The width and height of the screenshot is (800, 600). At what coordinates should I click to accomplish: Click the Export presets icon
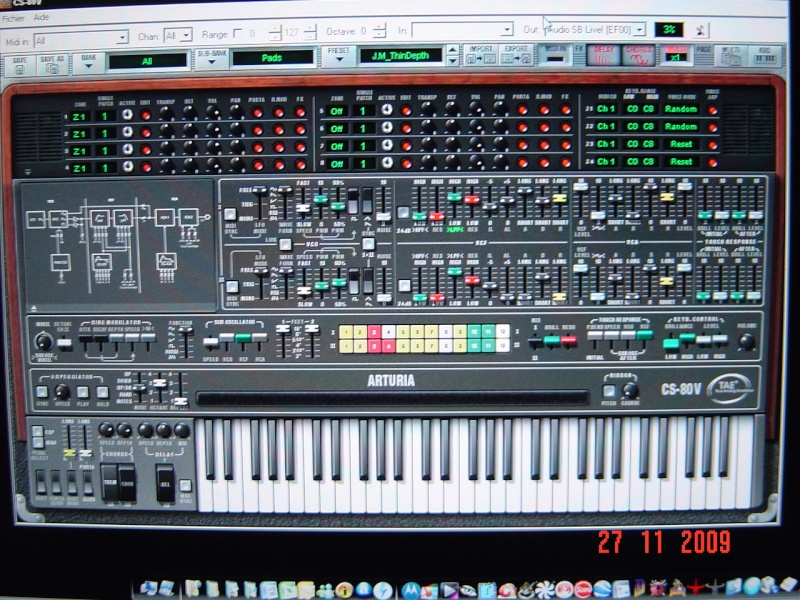pyautogui.click(x=516, y=55)
